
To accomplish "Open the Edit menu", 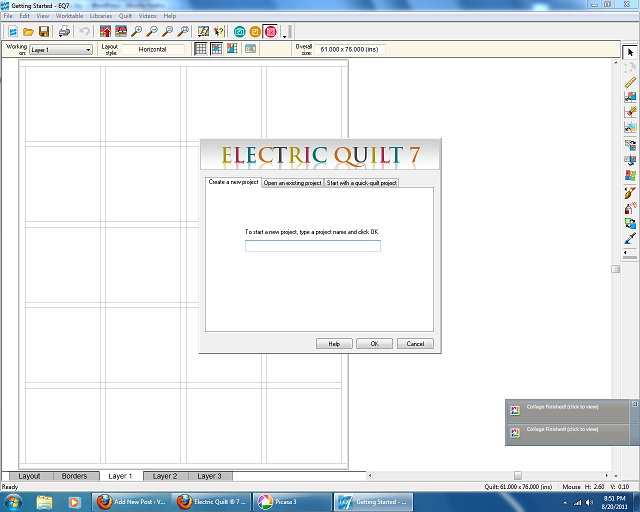I will (24, 16).
